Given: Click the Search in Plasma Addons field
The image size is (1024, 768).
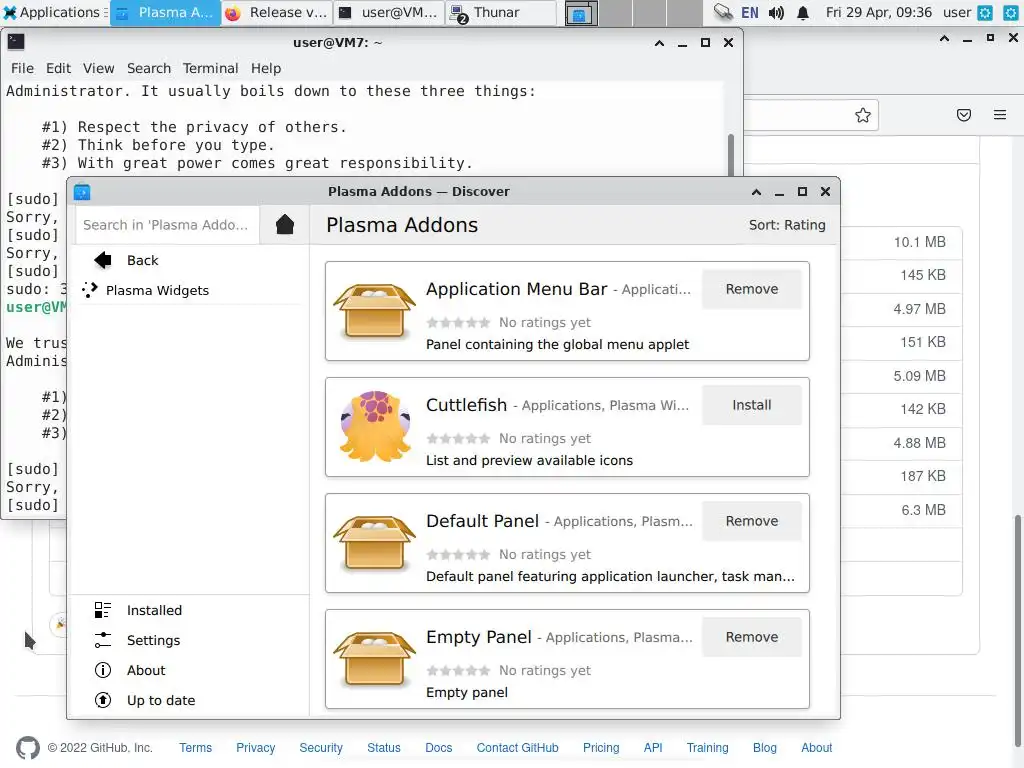Looking at the screenshot, I should 167,225.
